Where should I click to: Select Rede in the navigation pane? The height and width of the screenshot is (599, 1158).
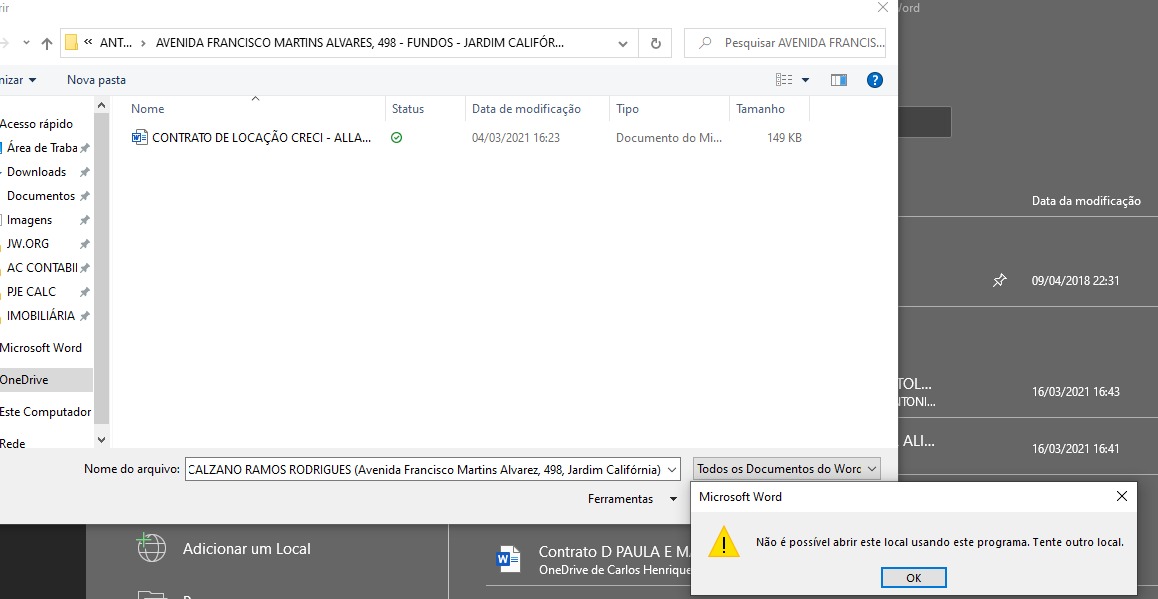tap(13, 443)
